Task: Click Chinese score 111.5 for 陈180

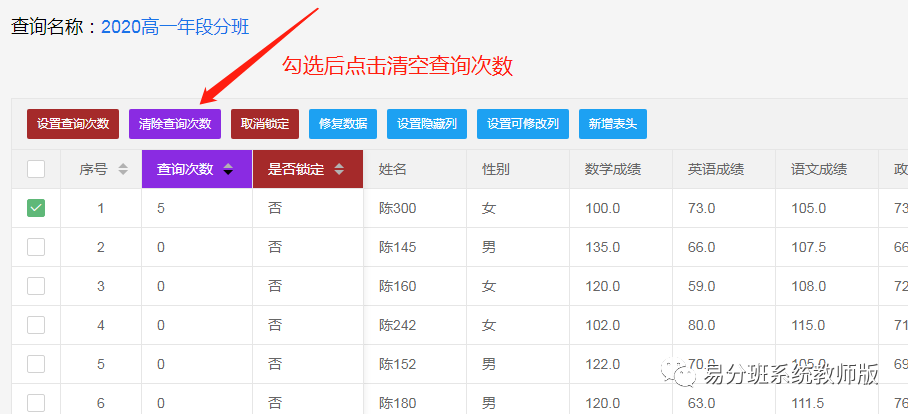Action: [808, 403]
